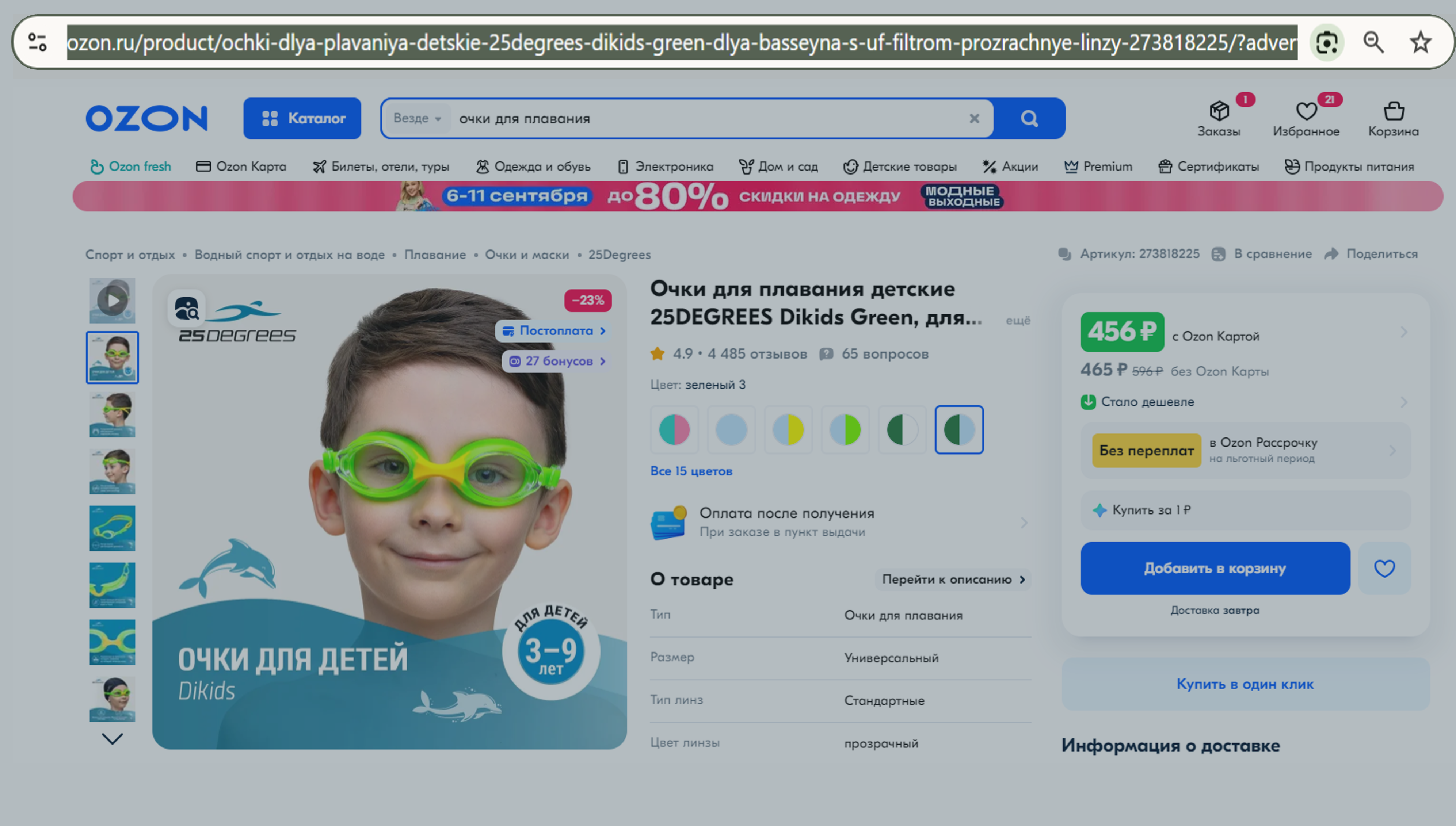Click the browser bookmark star icon
The image size is (1456, 826).
1420,42
